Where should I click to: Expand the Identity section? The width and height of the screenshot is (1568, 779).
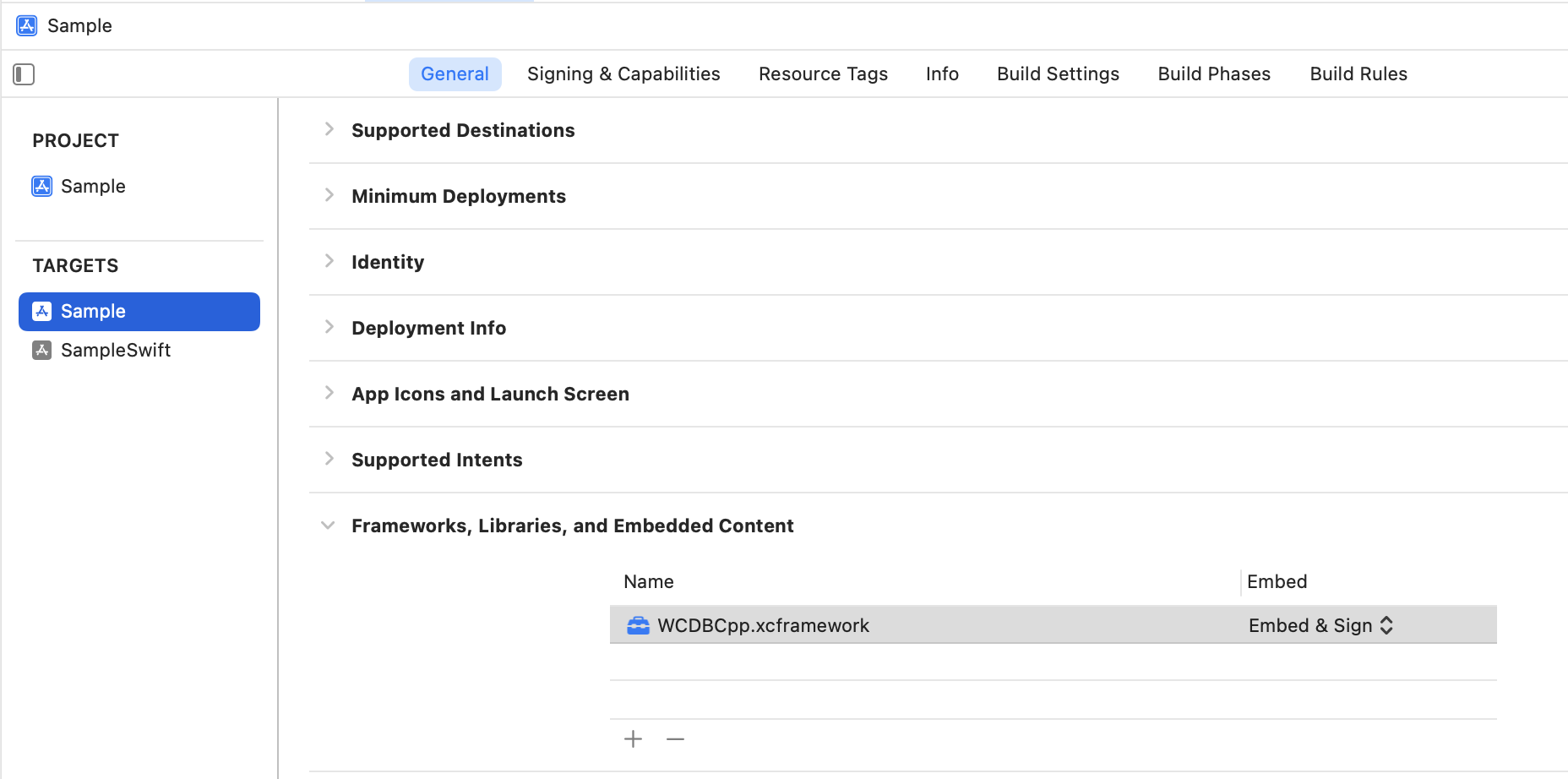point(329,261)
